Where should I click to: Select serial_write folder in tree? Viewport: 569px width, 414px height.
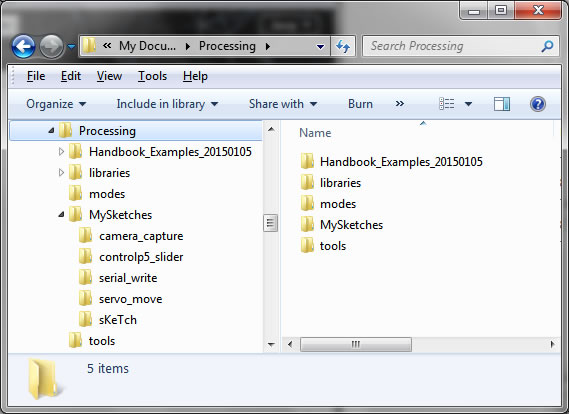click(x=128, y=278)
